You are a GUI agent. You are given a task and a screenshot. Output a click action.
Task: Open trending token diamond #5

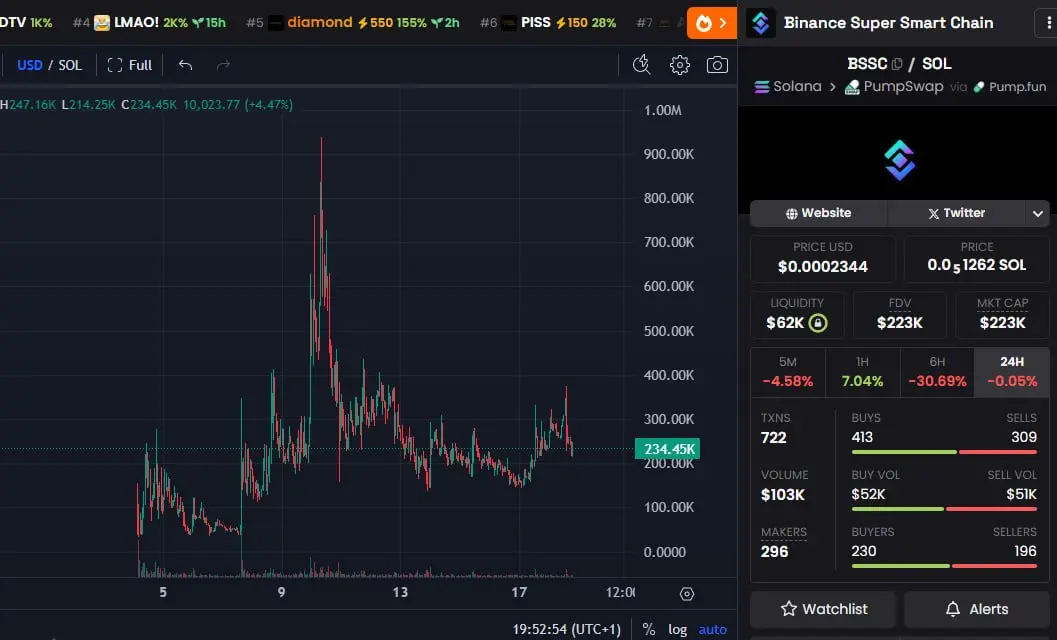click(353, 23)
